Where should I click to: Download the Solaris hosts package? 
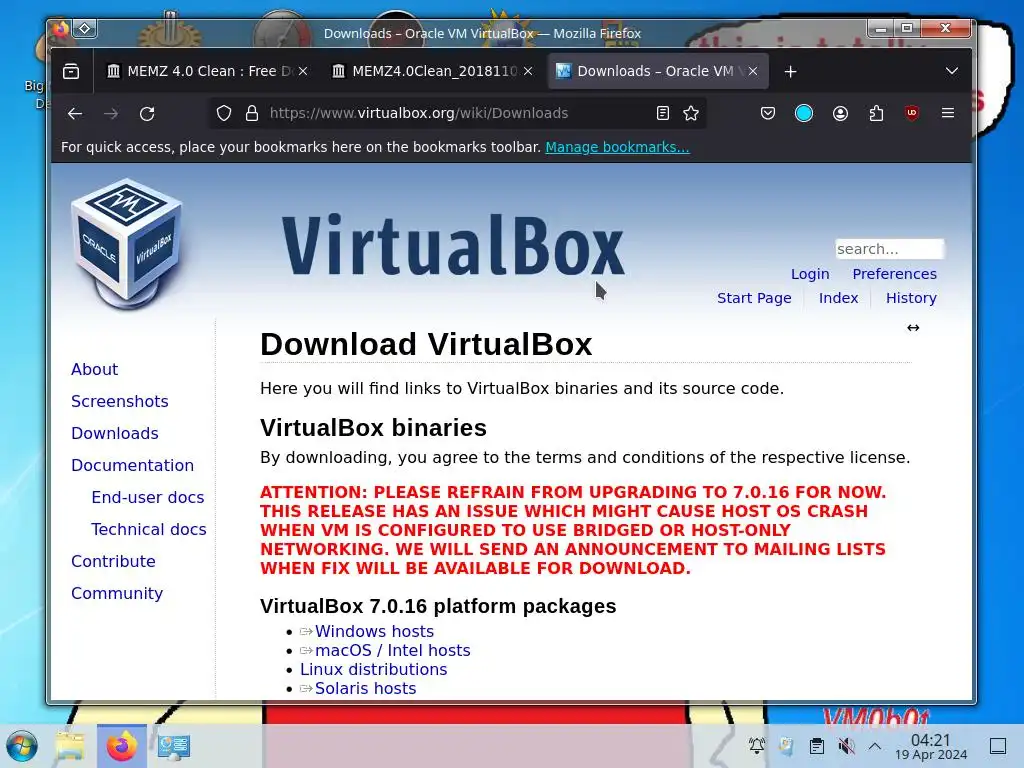[365, 688]
